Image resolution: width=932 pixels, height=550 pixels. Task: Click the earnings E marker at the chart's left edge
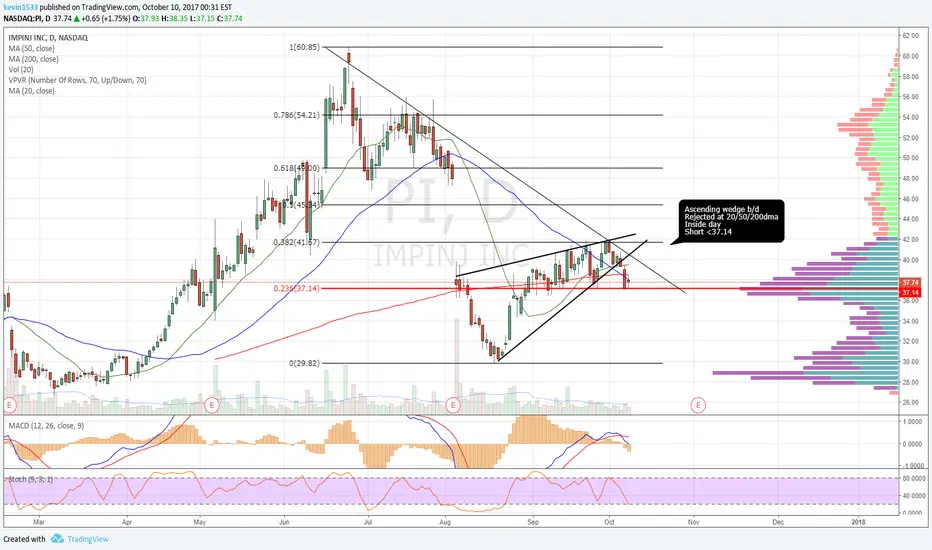(x=9, y=406)
